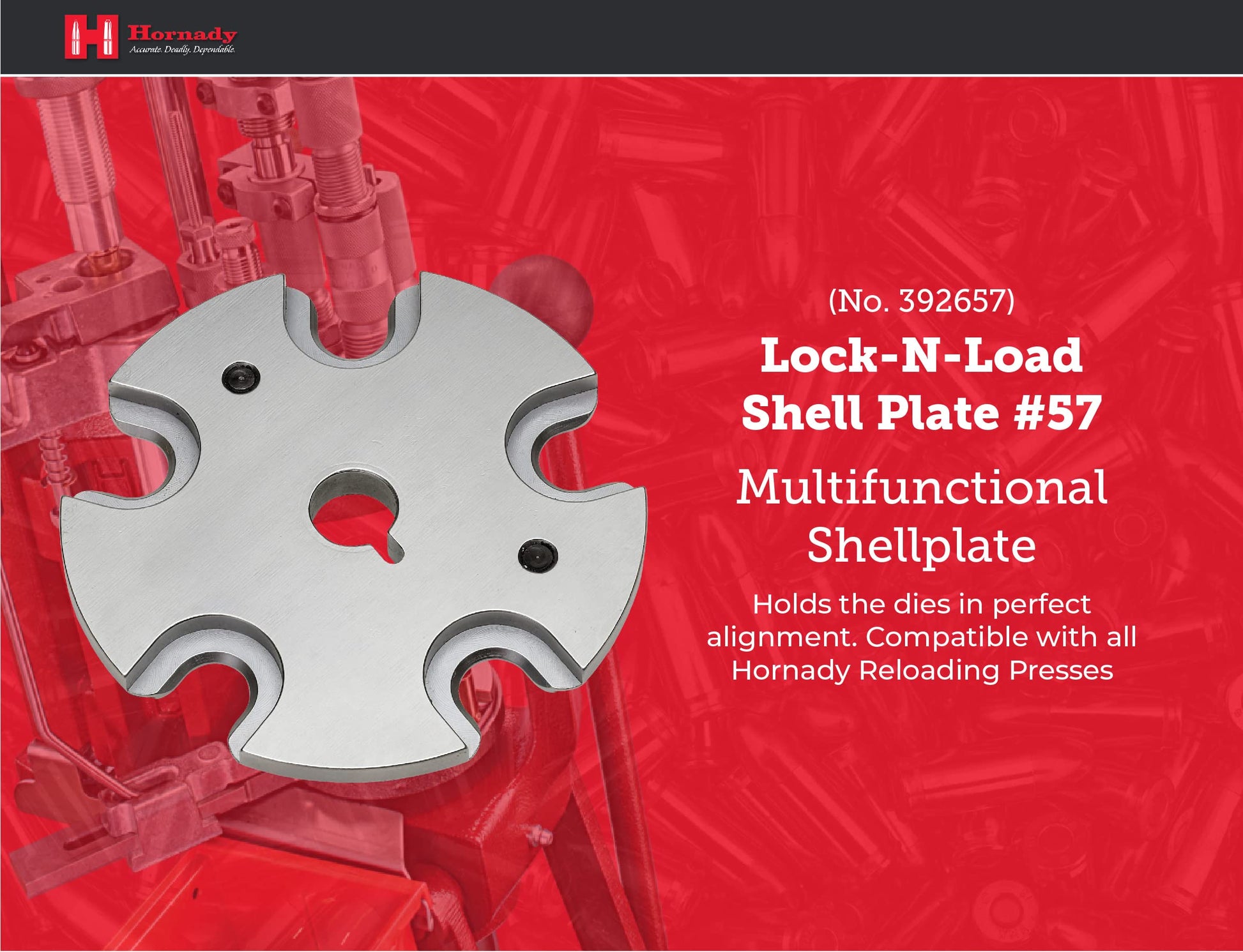Click the Holds the dies in perfect line
This screenshot has width=1243, height=952.
[921, 604]
